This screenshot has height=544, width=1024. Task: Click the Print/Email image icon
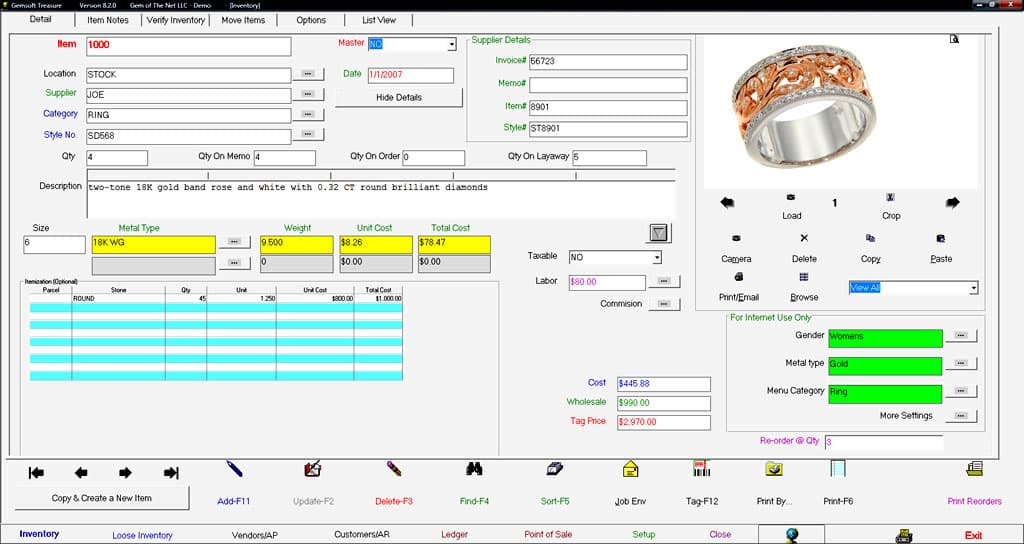[739, 277]
